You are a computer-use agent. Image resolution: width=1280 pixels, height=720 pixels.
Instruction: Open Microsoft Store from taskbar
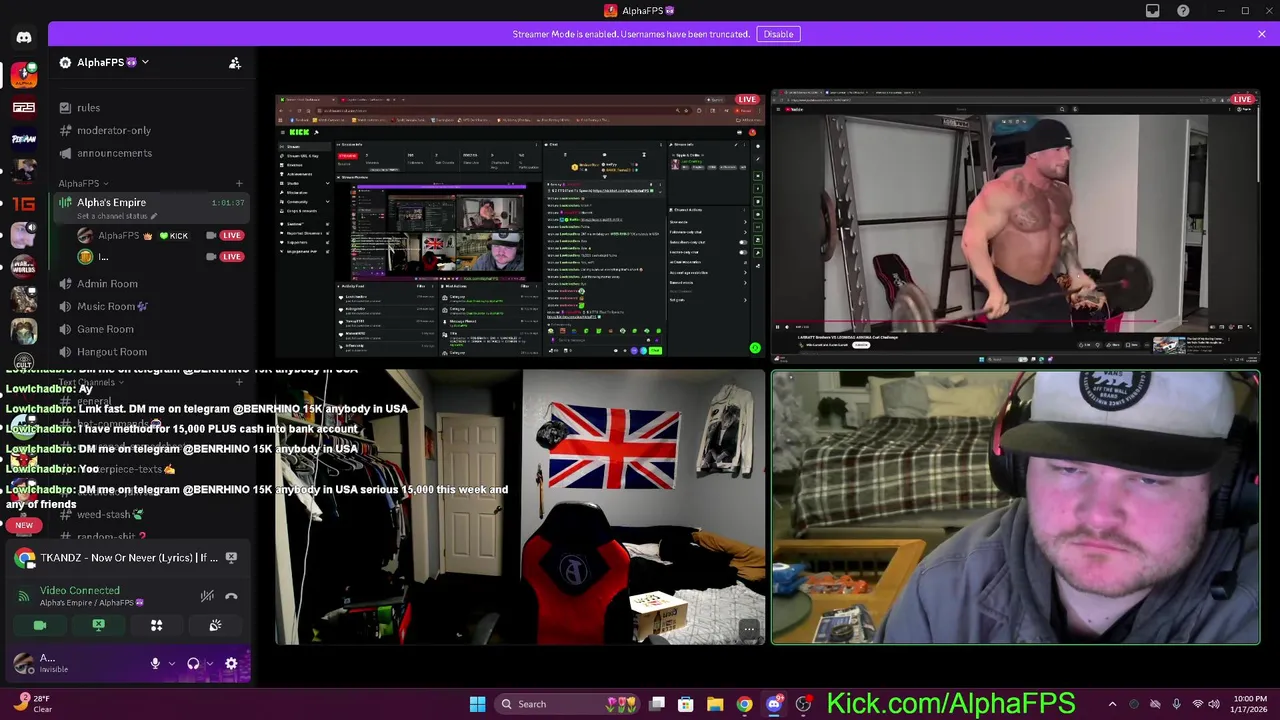point(686,704)
